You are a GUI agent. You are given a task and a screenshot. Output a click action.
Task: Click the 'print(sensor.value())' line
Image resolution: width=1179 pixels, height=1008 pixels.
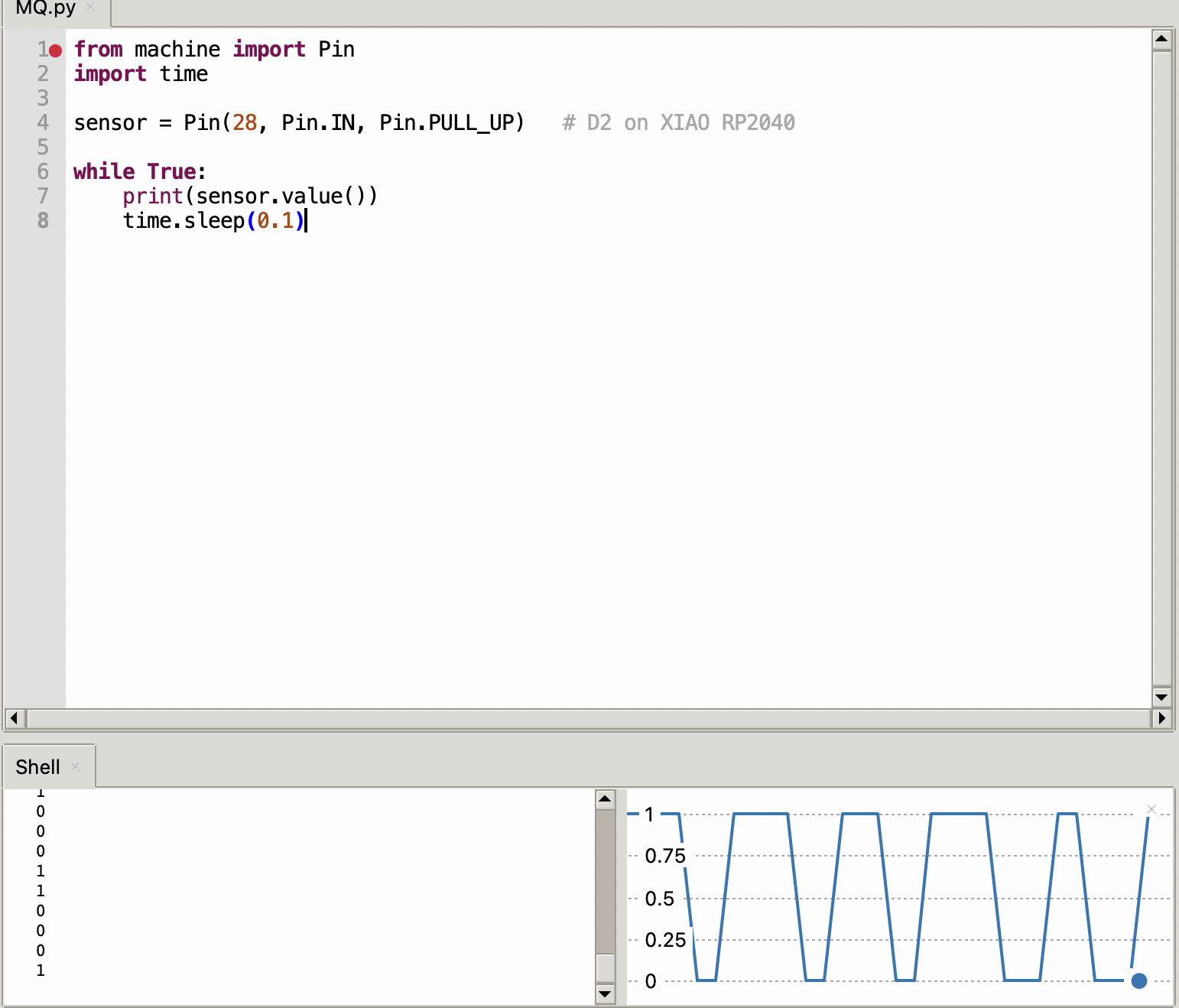tap(250, 197)
